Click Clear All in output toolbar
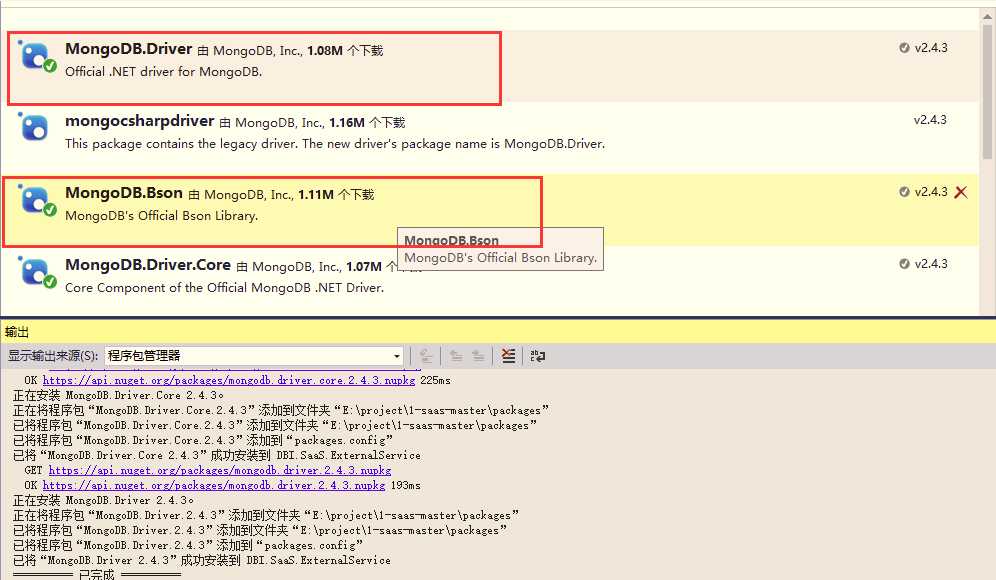This screenshot has width=996, height=580. (508, 356)
